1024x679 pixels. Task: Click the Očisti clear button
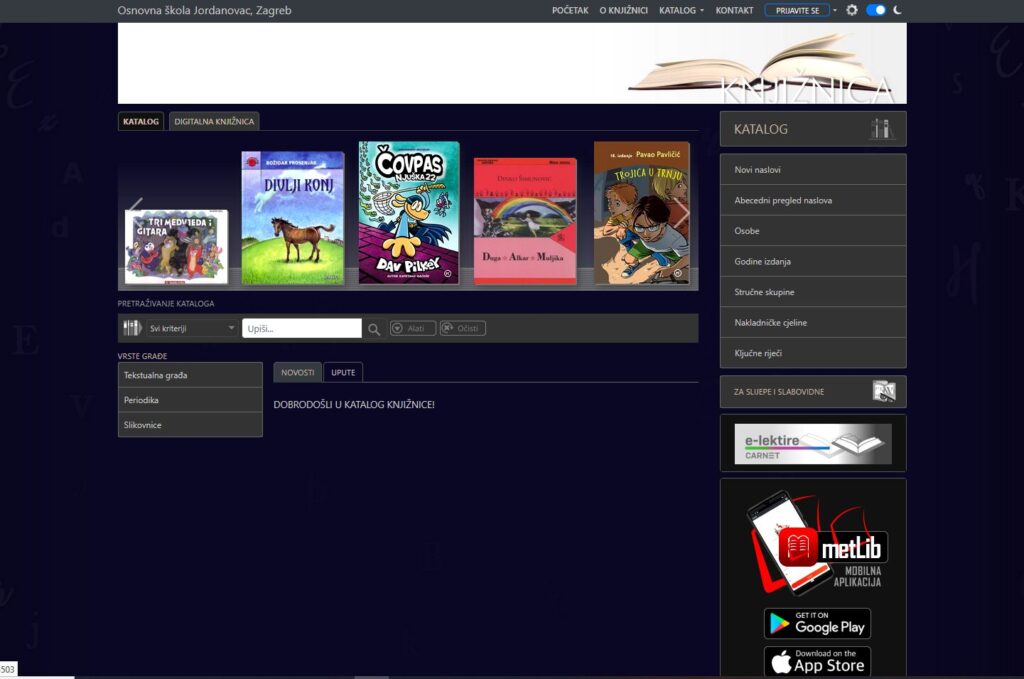click(463, 328)
